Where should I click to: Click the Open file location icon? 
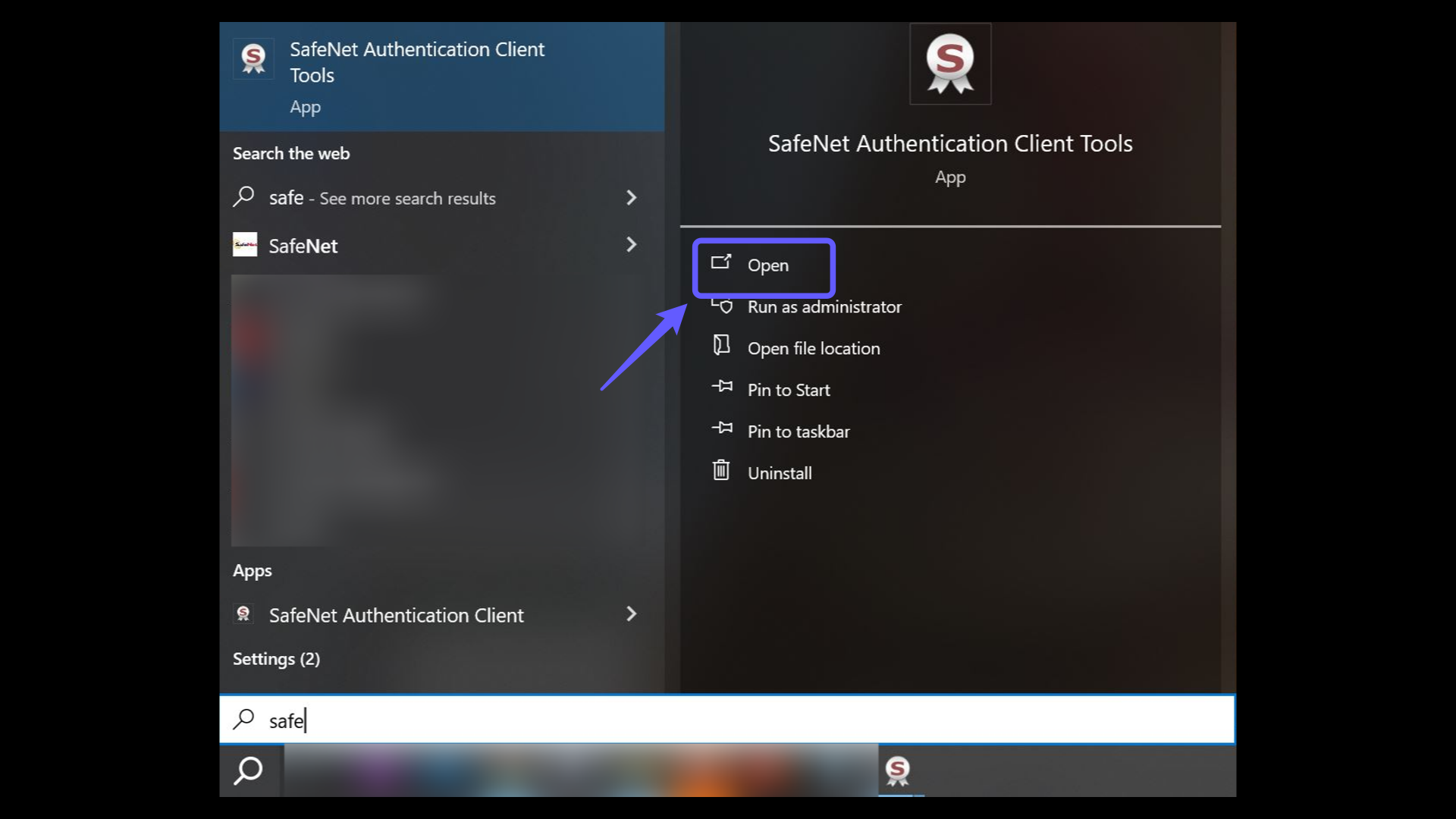pyautogui.click(x=721, y=347)
